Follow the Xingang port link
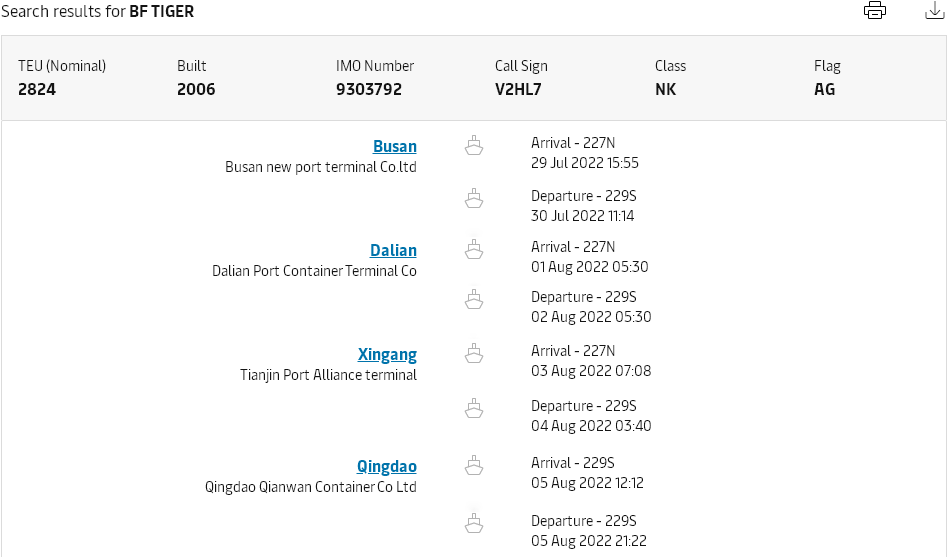 coord(387,354)
